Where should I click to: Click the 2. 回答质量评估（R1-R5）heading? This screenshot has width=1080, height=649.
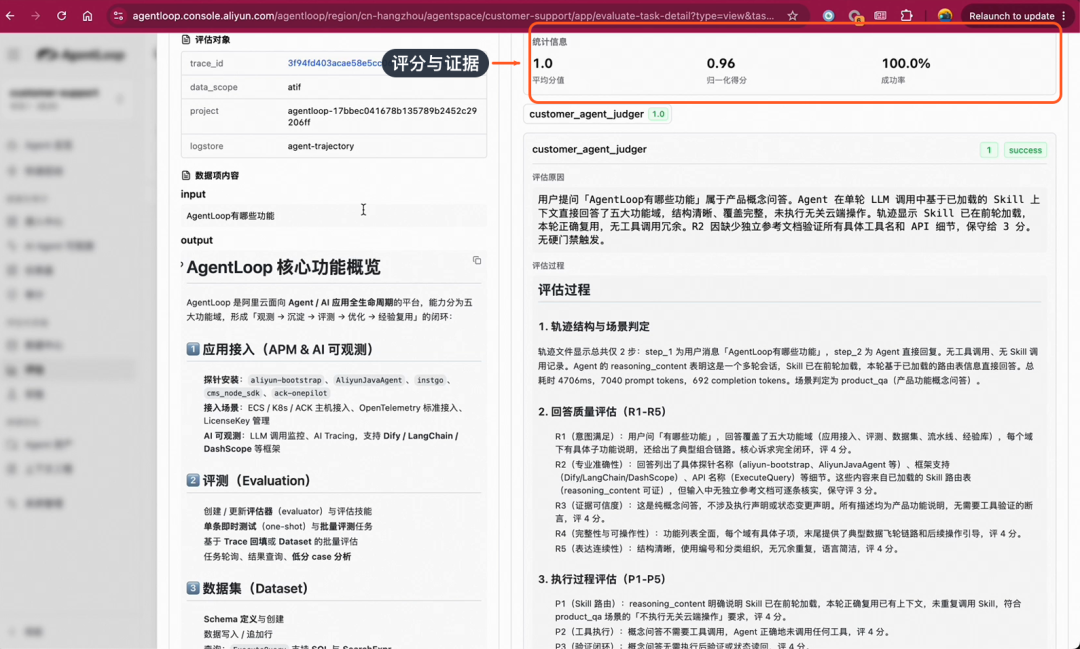(602, 411)
